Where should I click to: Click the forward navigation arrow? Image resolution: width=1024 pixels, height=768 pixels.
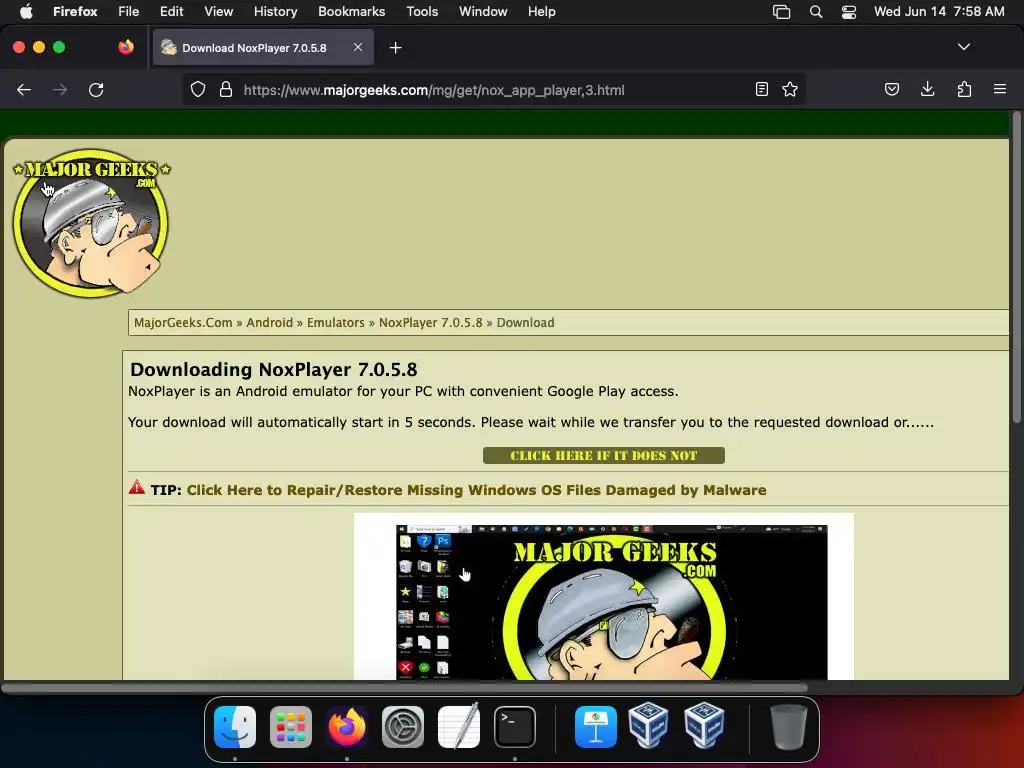[x=60, y=89]
